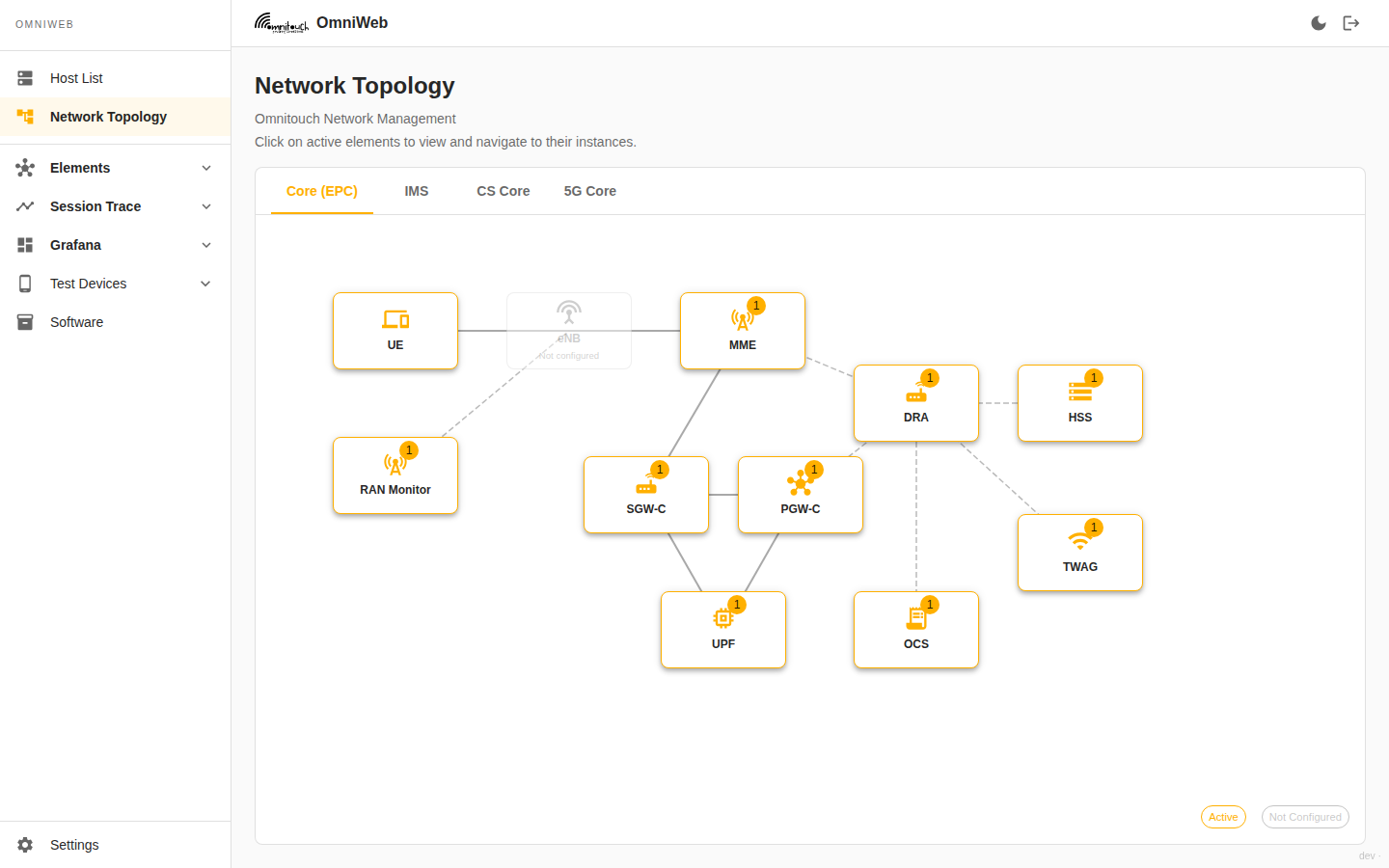Click the DRA router icon
1389x868 pixels.
pyautogui.click(x=916, y=393)
